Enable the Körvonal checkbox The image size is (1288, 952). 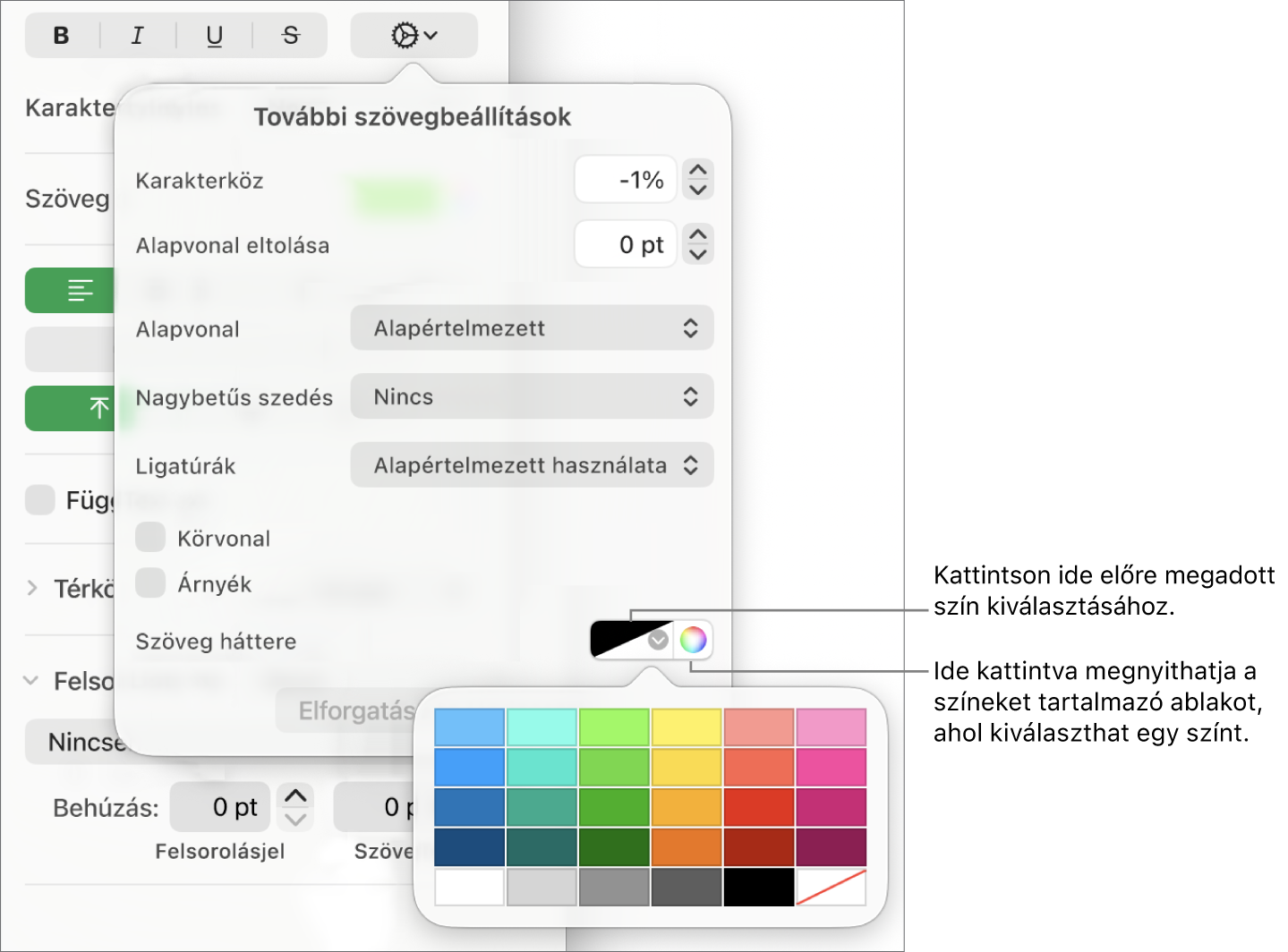pyautogui.click(x=150, y=538)
